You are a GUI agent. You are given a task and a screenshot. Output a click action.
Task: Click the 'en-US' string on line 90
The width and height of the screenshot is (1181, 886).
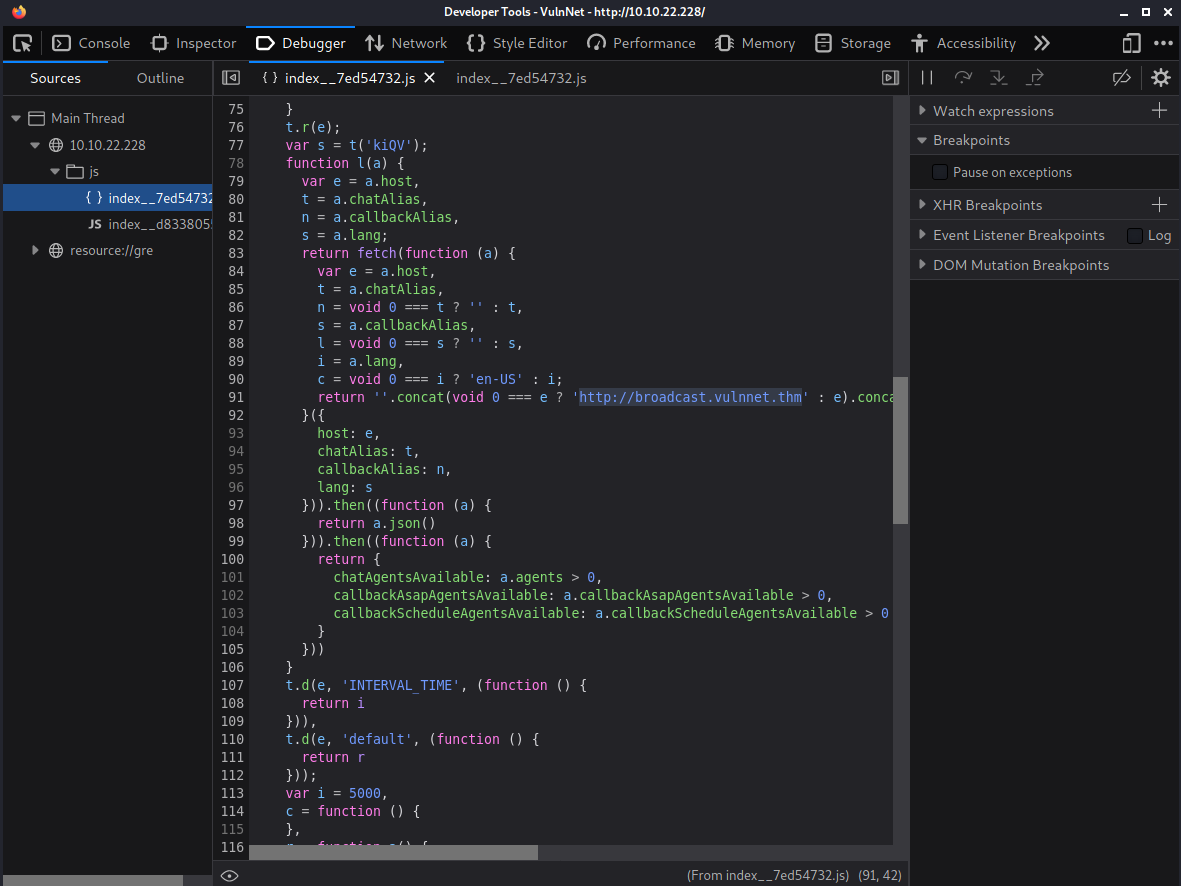pos(496,379)
